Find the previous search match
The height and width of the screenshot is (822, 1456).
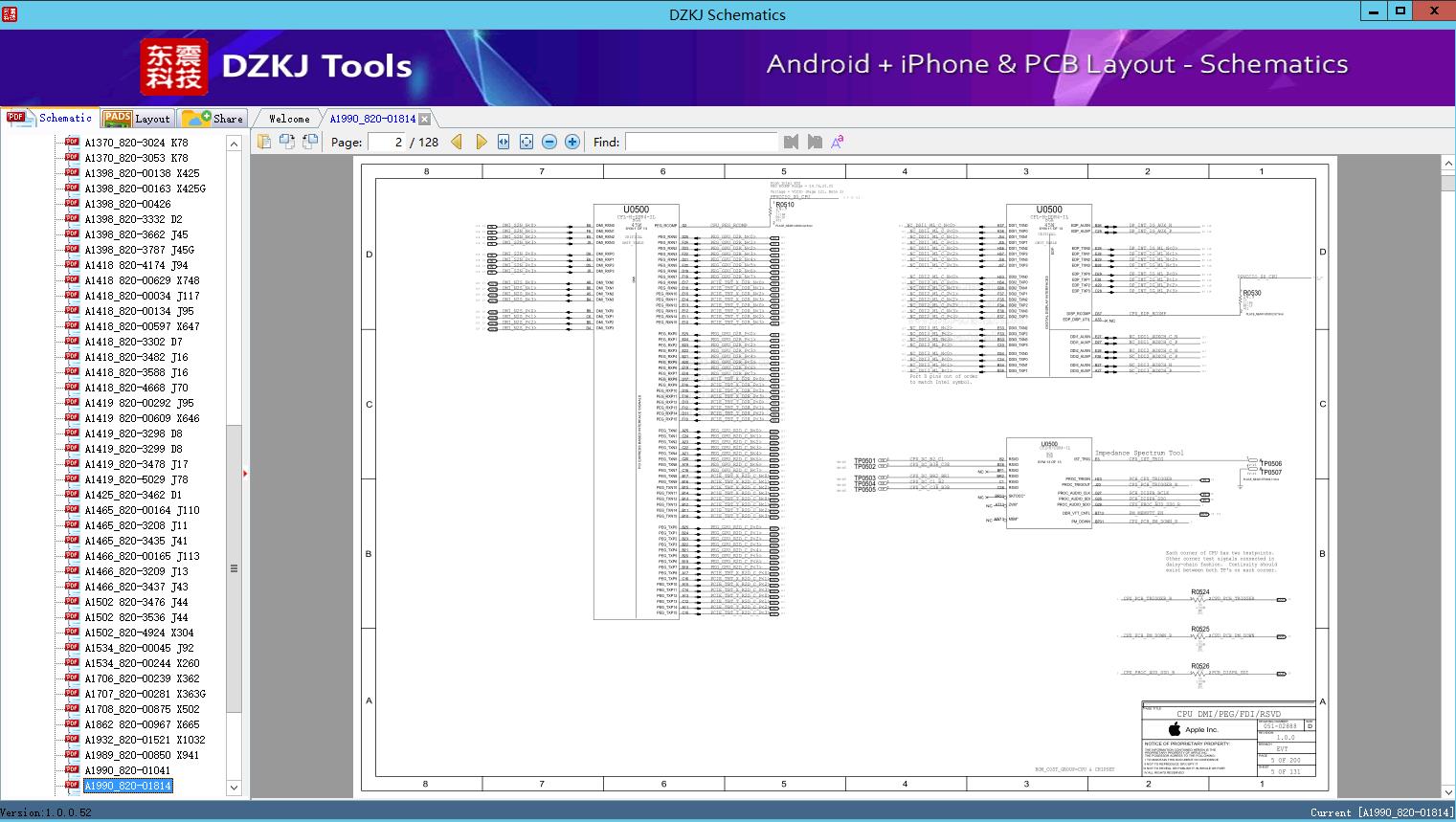click(x=791, y=142)
